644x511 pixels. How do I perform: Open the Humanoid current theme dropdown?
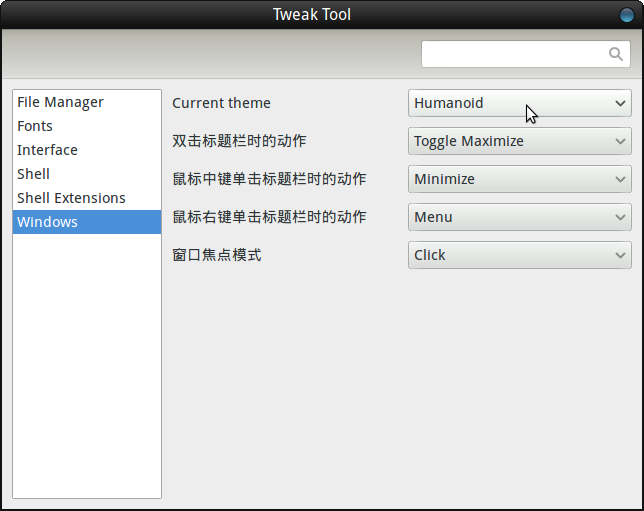pyautogui.click(x=520, y=103)
